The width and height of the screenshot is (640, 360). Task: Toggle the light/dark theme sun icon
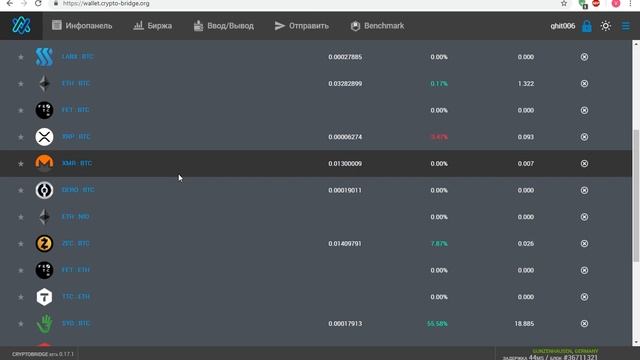tap(606, 26)
